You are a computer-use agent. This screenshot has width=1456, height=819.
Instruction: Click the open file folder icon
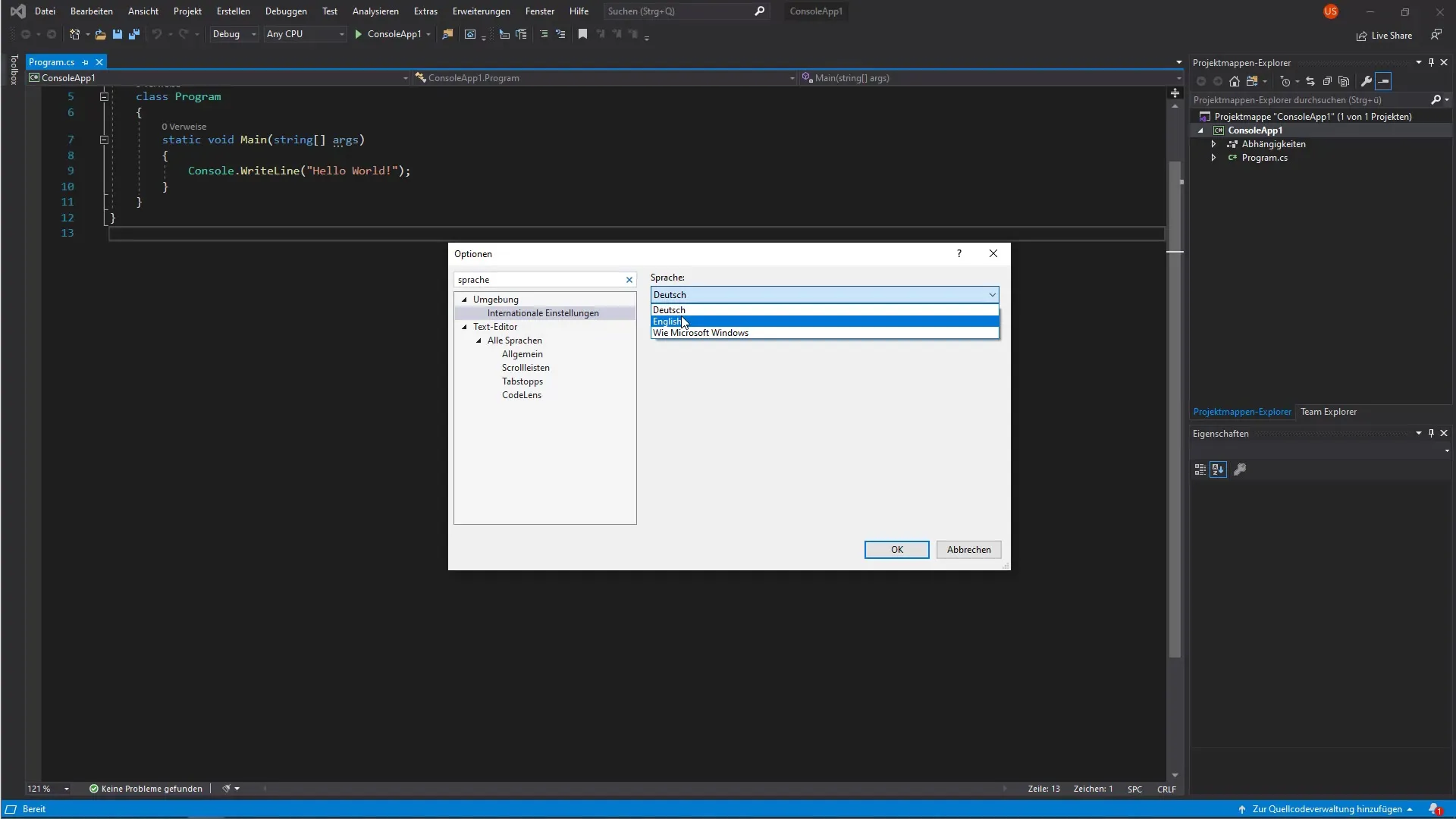(100, 34)
